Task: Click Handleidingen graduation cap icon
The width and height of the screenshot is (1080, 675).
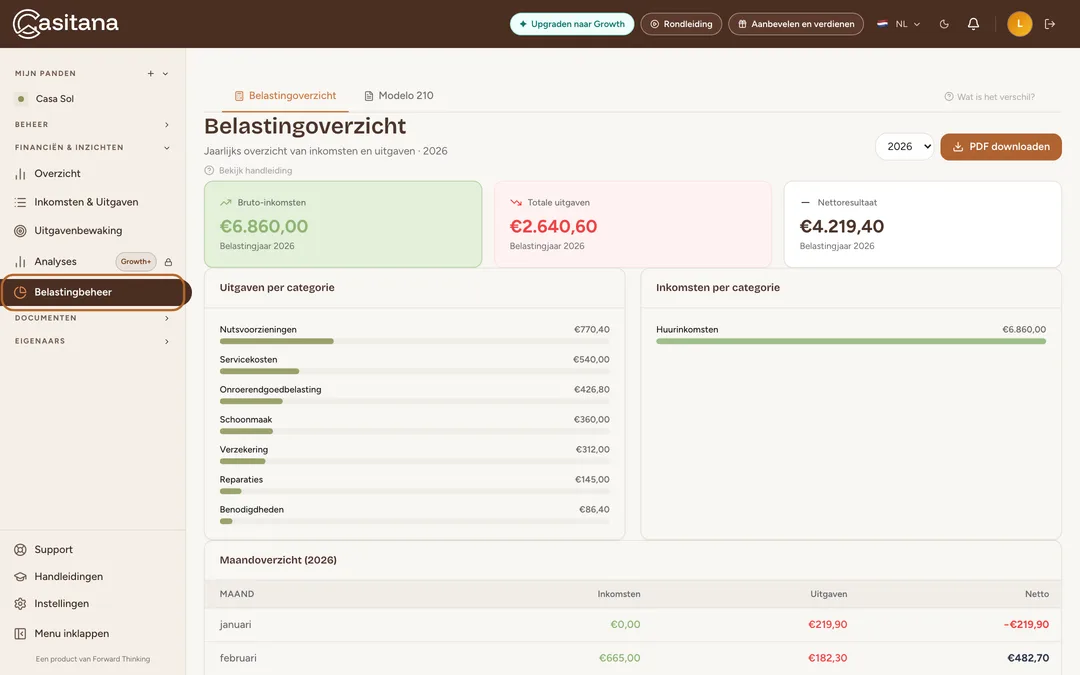Action: (x=21, y=577)
